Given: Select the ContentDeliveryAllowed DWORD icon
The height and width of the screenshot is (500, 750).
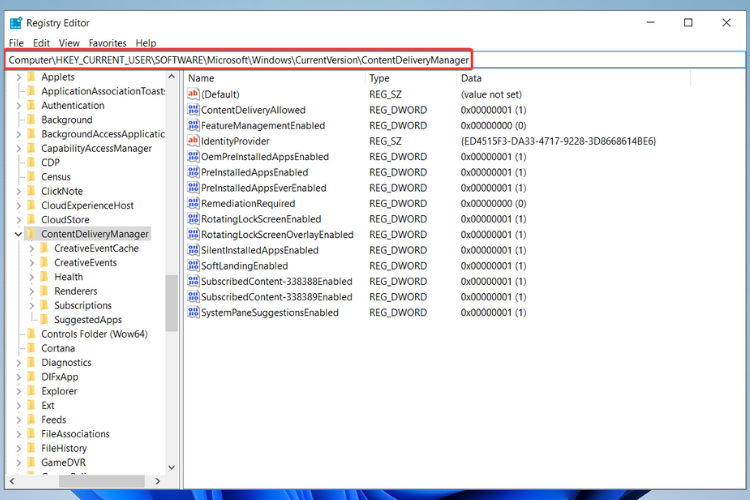Looking at the screenshot, I should point(193,110).
